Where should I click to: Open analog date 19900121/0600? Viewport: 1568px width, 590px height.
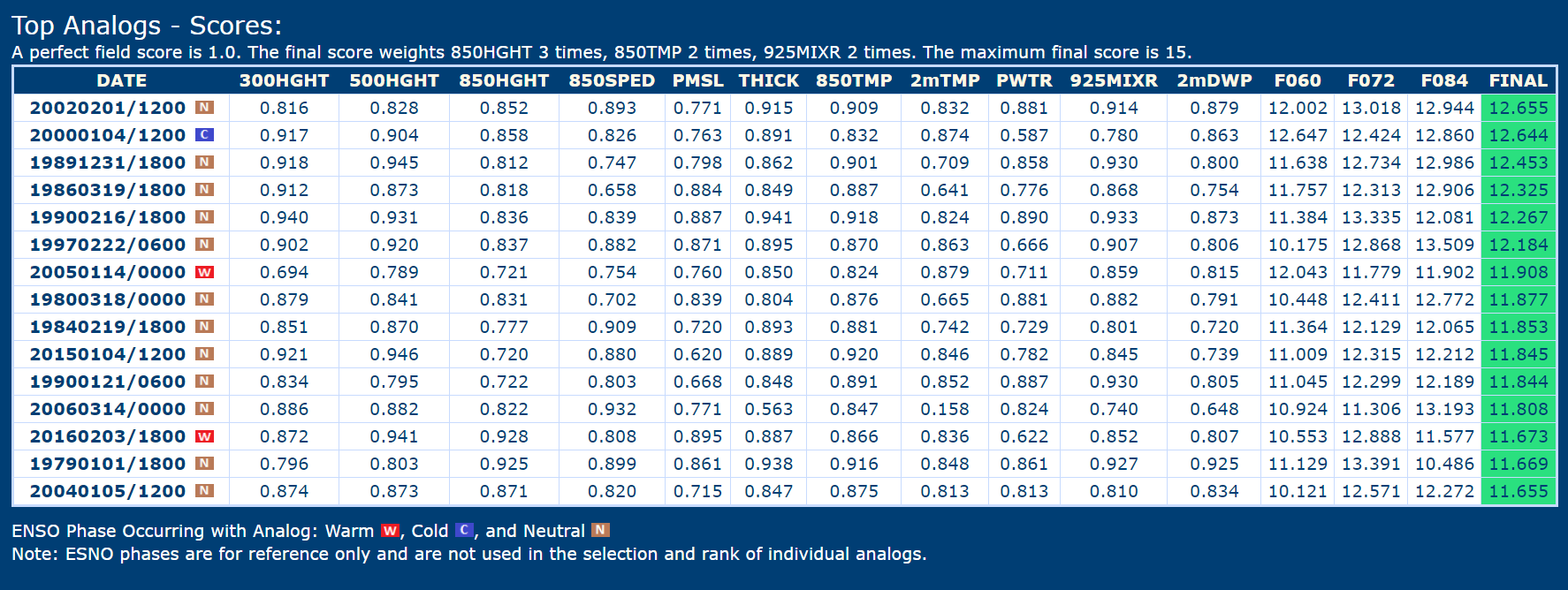click(x=108, y=382)
